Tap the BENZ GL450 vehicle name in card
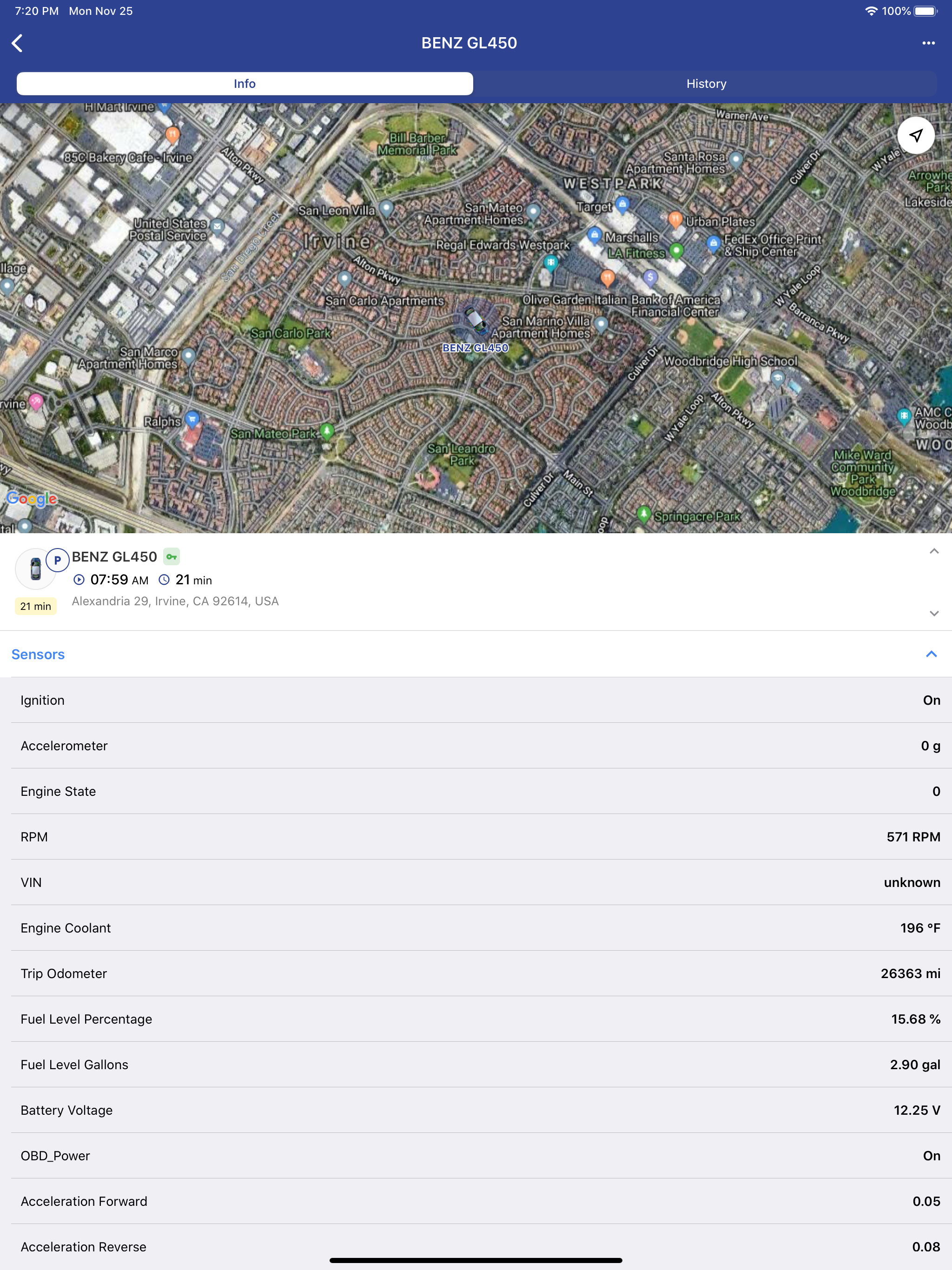 click(114, 557)
